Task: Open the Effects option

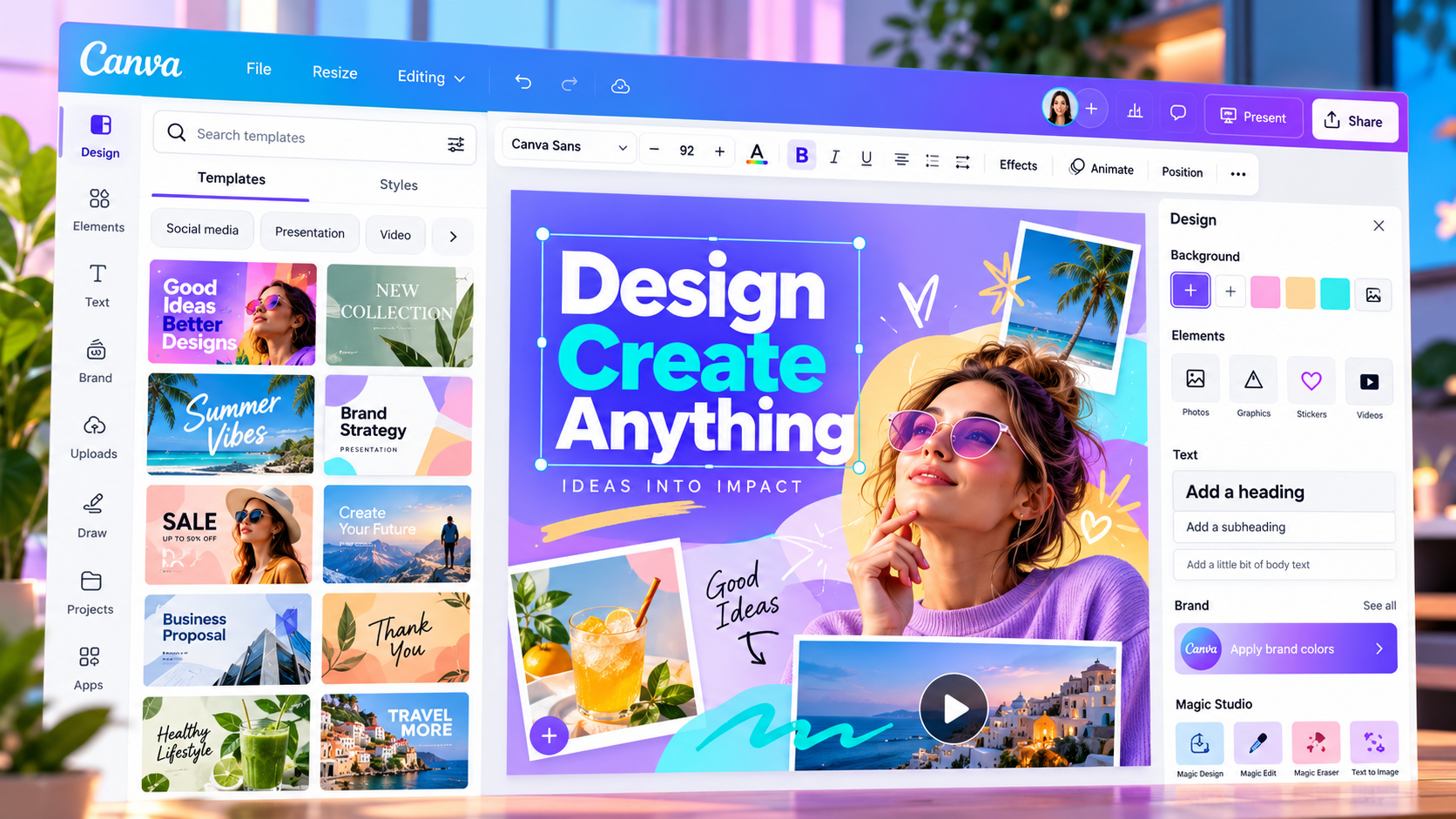Action: click(x=1018, y=165)
